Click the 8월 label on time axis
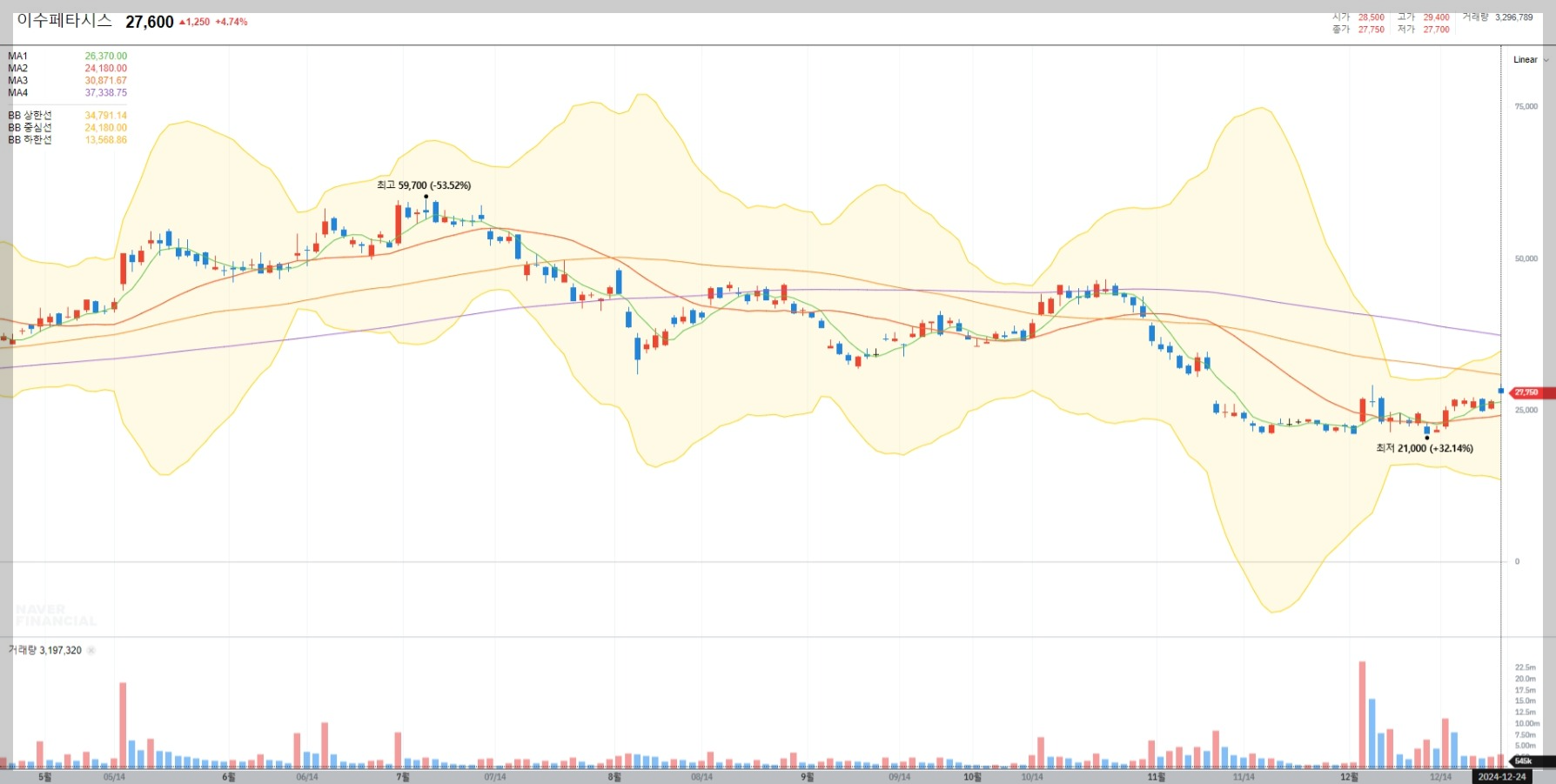 click(614, 777)
